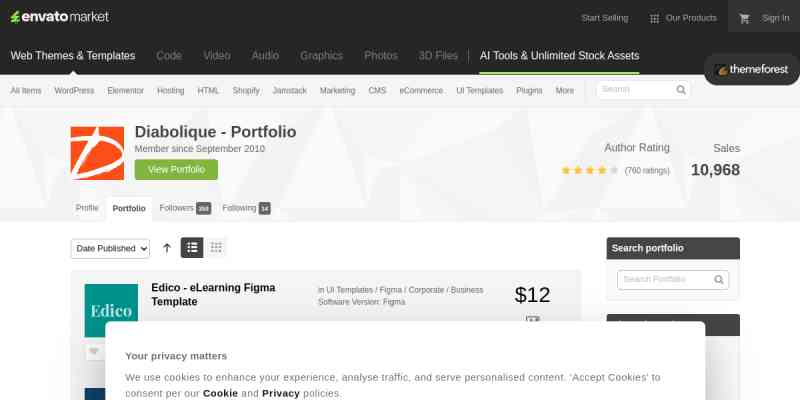Screen dimensions: 800x400
Task: Open the Followers tab
Action: tap(185, 208)
